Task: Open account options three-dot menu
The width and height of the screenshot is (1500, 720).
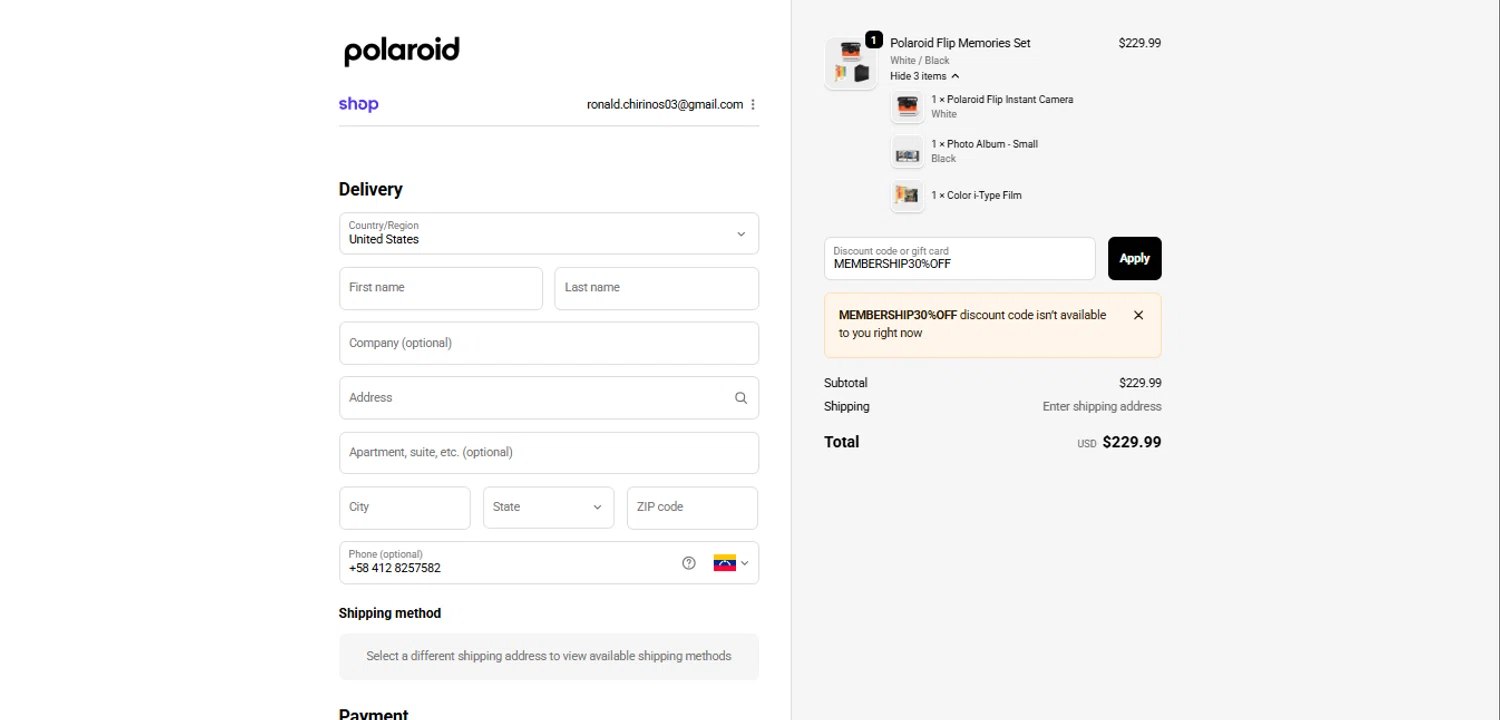Action: pyautogui.click(x=753, y=105)
